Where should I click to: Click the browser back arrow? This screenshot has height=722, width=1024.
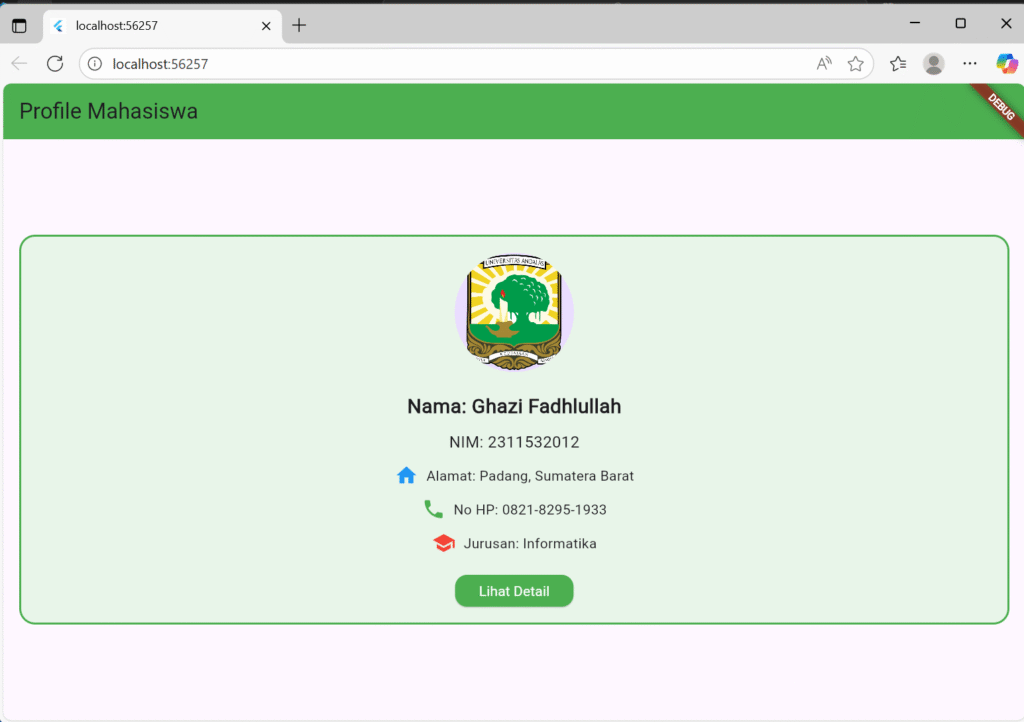(19, 64)
